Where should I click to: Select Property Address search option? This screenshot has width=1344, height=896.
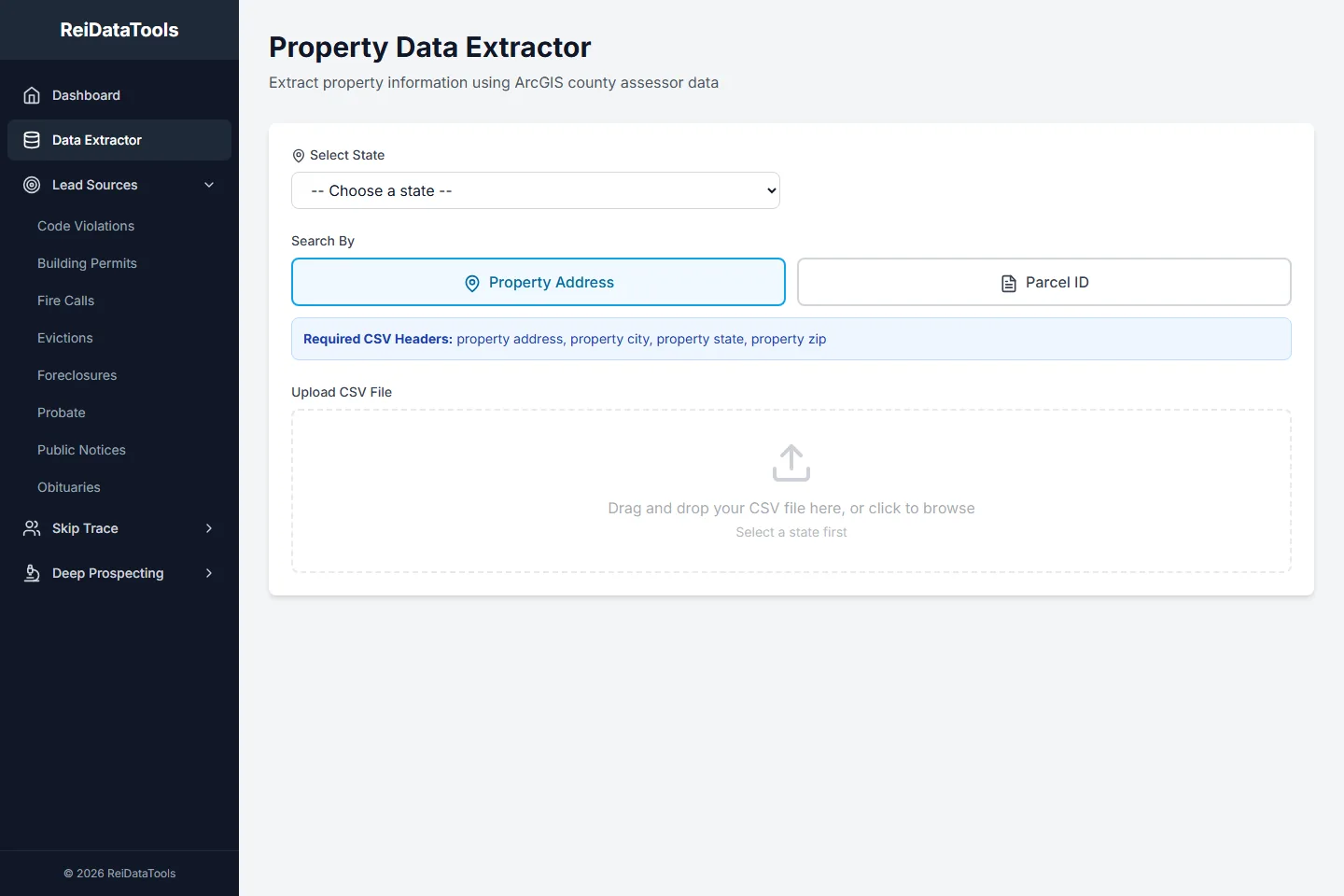coord(539,282)
